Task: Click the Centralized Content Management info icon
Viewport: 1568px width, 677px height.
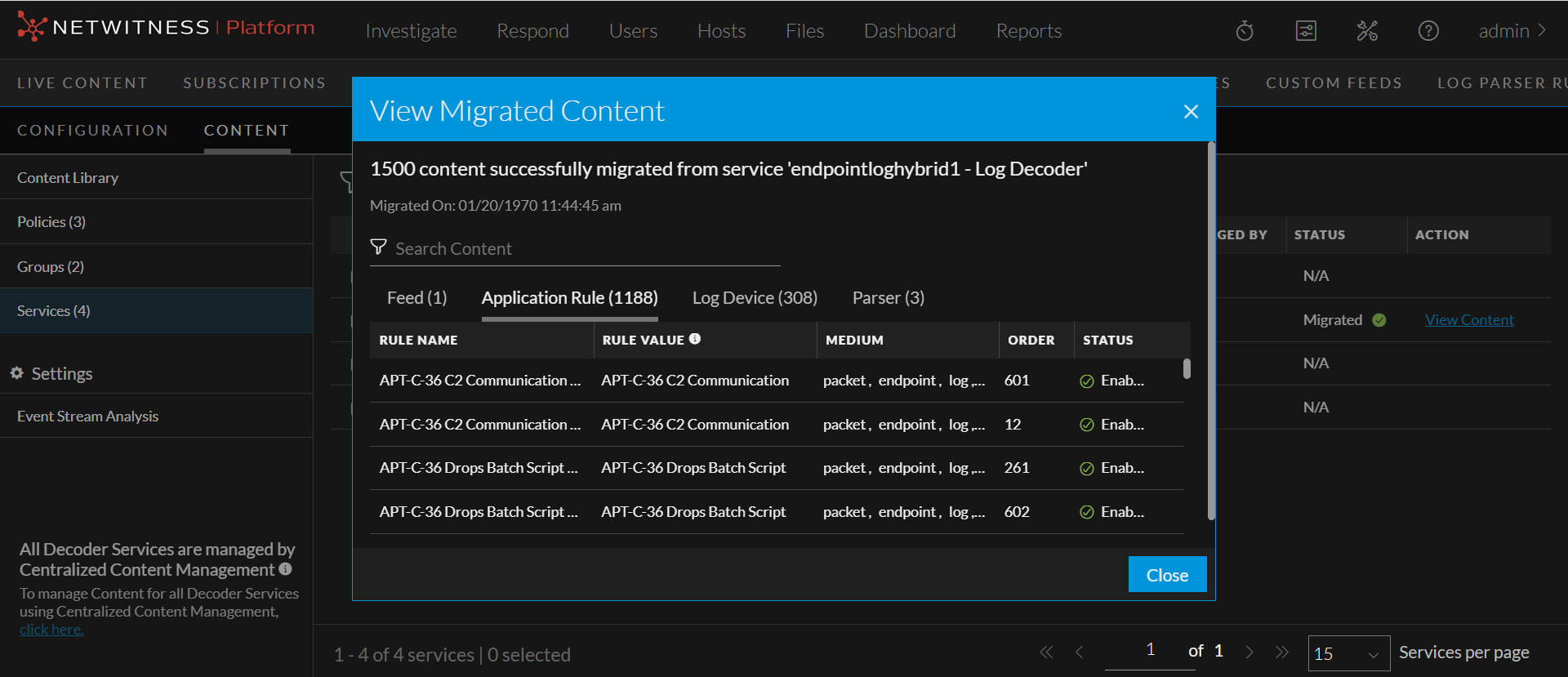Action: pos(285,569)
